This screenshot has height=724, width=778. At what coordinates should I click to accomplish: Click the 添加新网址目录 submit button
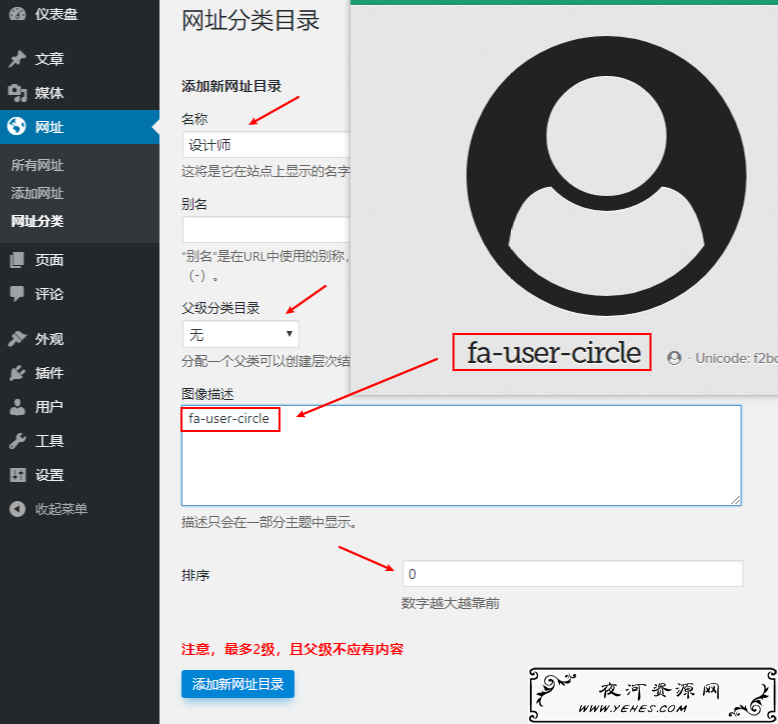click(x=238, y=684)
